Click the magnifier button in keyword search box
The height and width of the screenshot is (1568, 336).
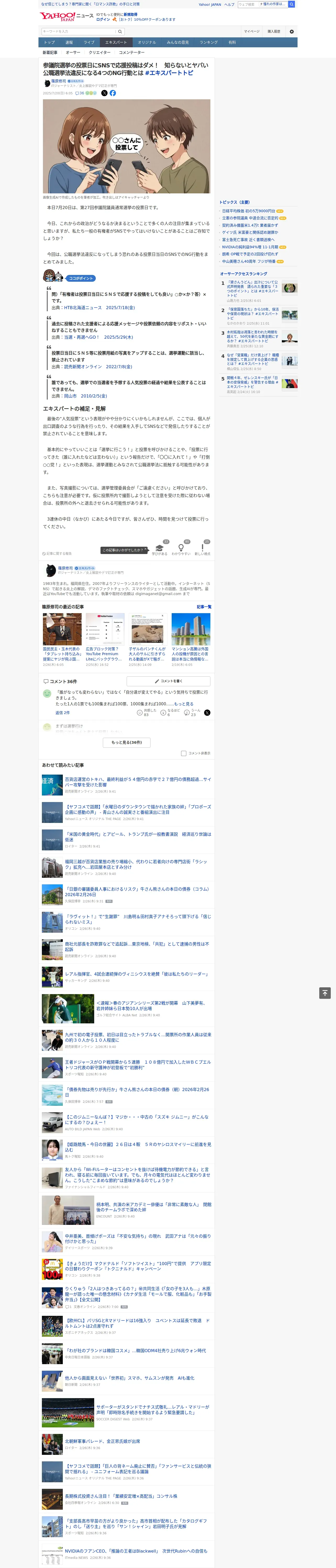120,32
